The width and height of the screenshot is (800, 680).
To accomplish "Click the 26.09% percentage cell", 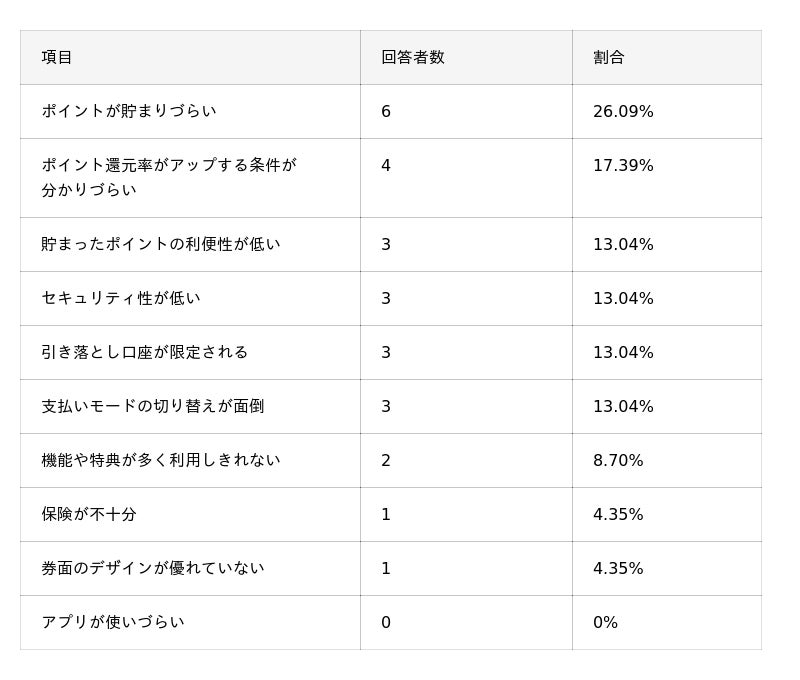I will pyautogui.click(x=623, y=112).
